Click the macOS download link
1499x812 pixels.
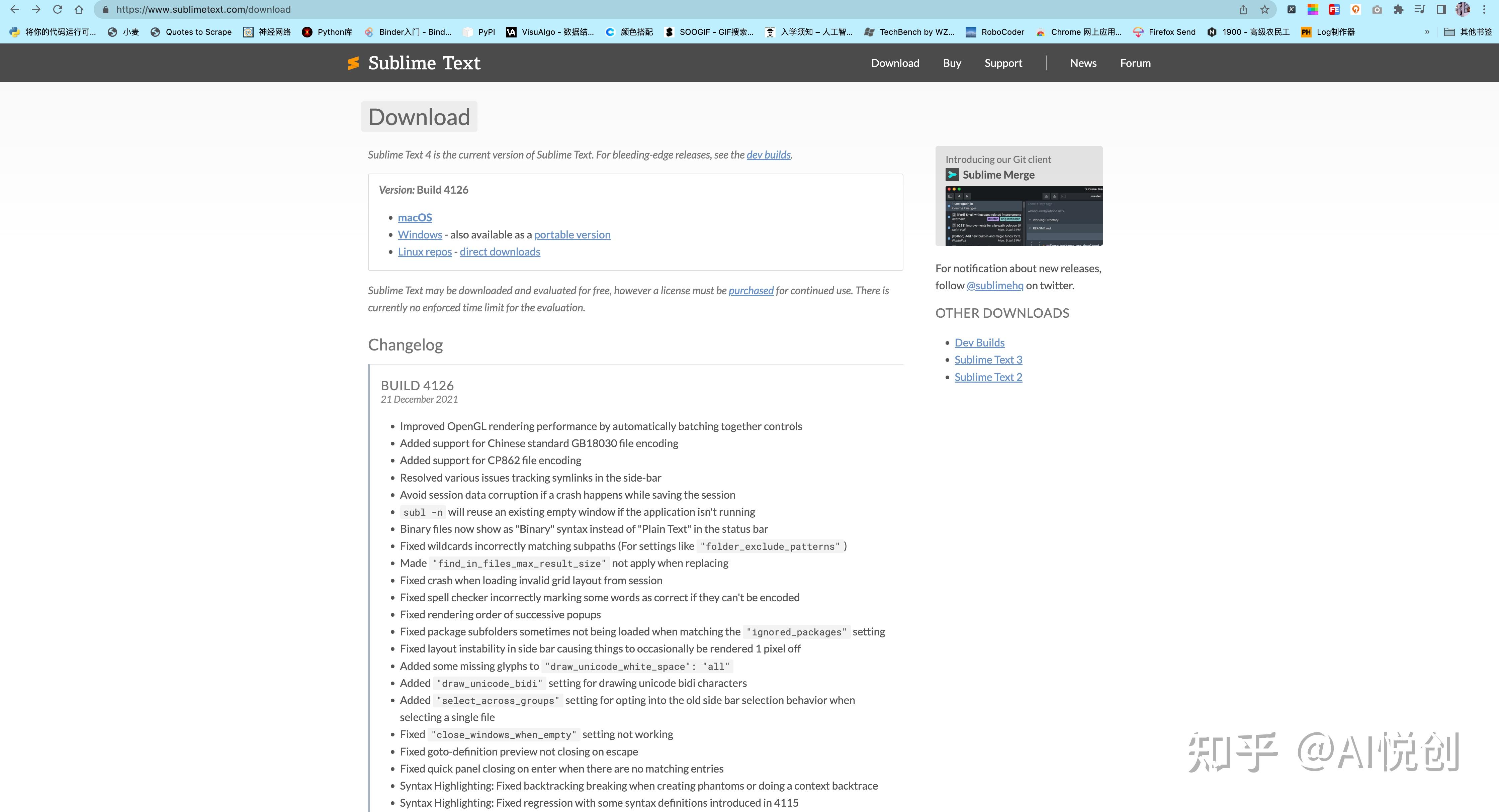414,217
